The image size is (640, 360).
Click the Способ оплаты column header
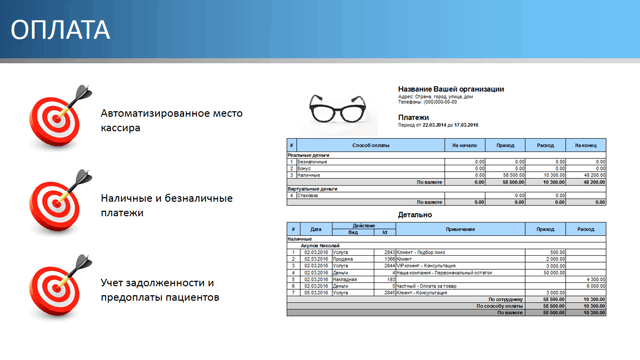click(x=371, y=145)
